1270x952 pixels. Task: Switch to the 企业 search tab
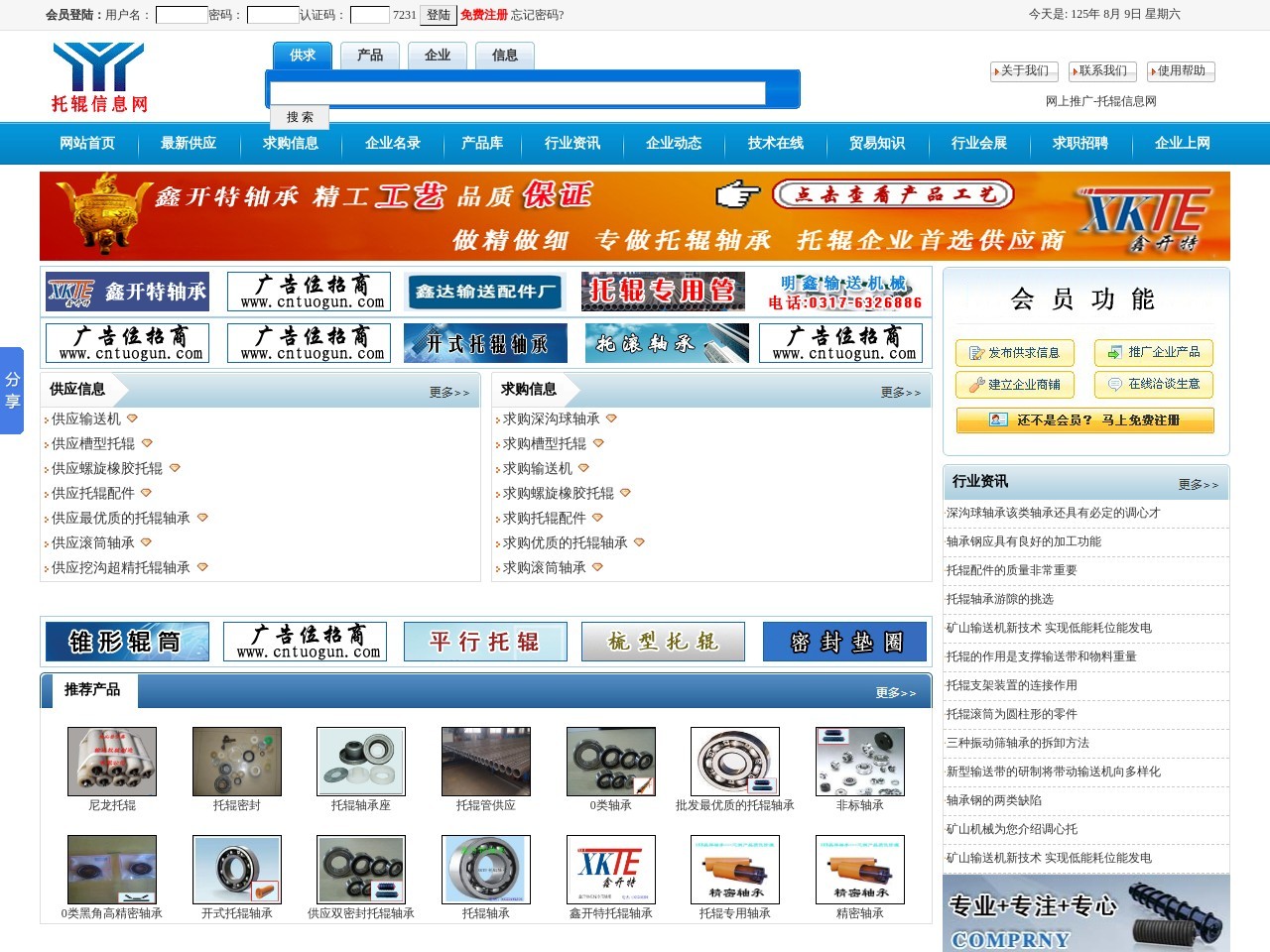437,56
